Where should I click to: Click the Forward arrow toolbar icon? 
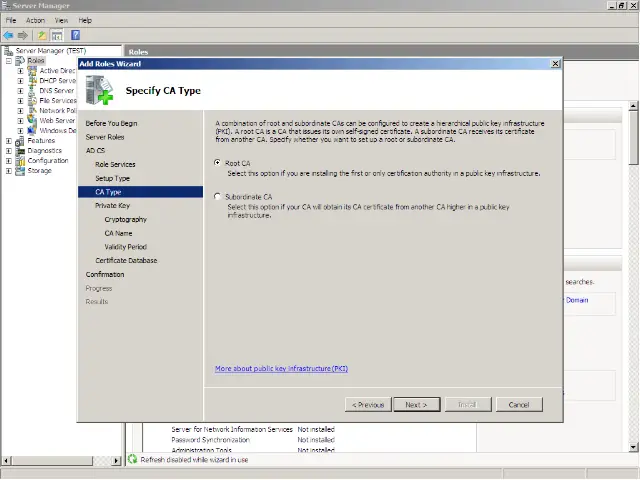[x=23, y=35]
